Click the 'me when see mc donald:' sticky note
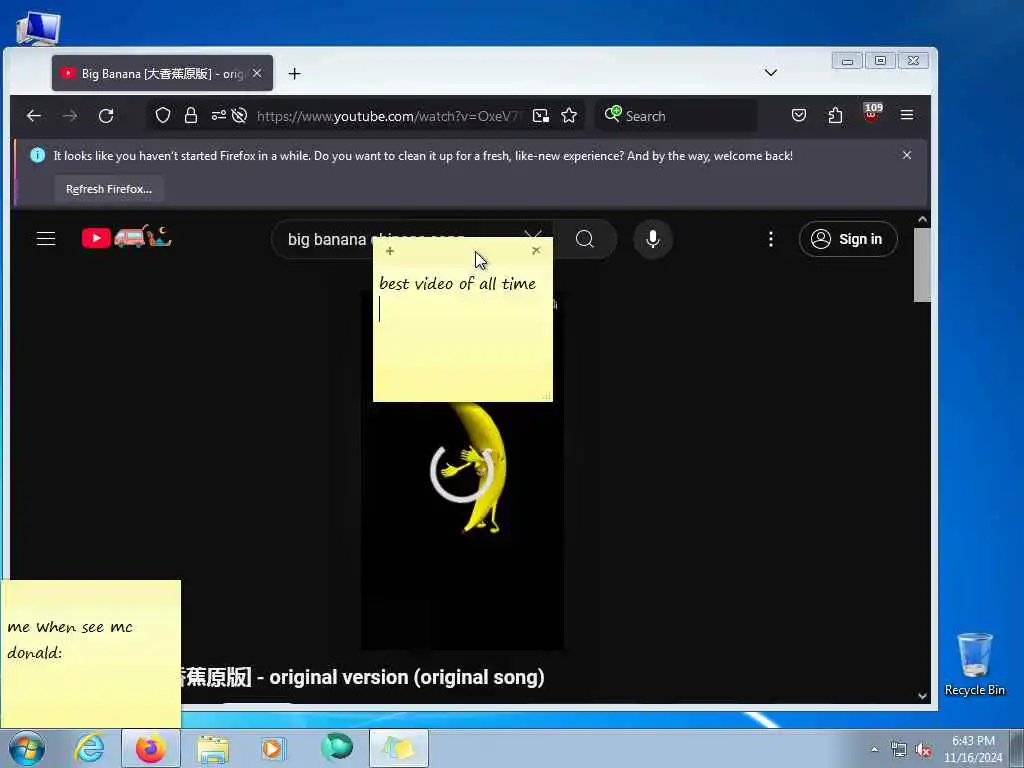This screenshot has width=1024, height=768. (x=90, y=653)
